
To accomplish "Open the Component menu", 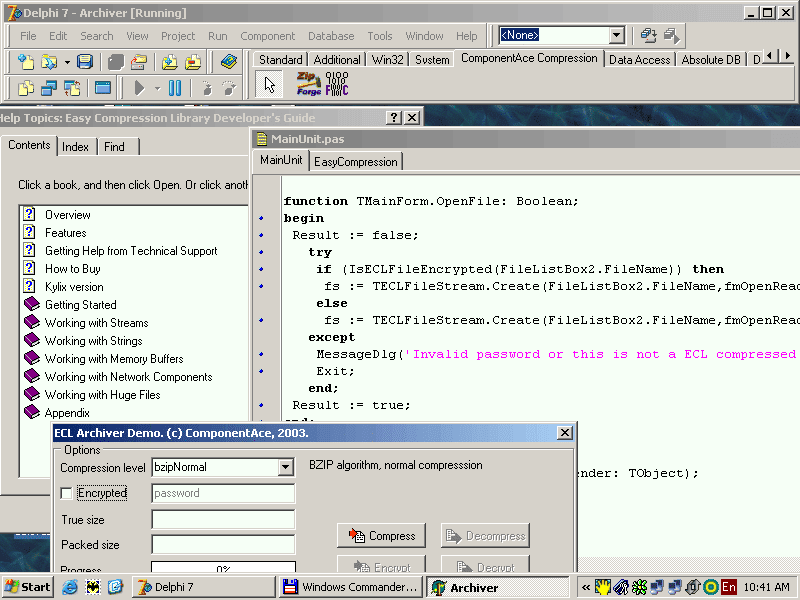I will pyautogui.click(x=267, y=36).
